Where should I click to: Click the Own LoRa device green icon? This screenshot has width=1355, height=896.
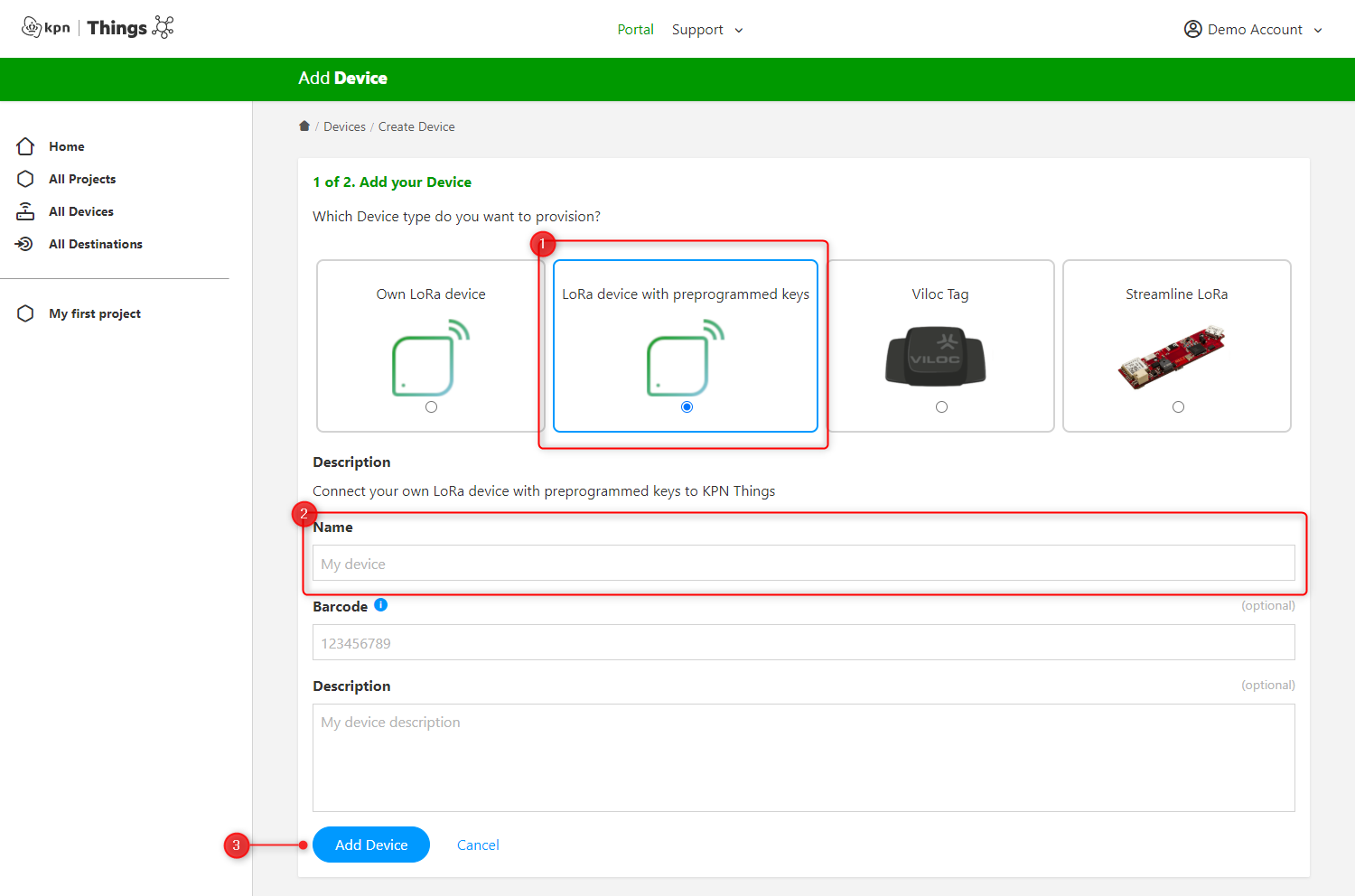pyautogui.click(x=431, y=358)
